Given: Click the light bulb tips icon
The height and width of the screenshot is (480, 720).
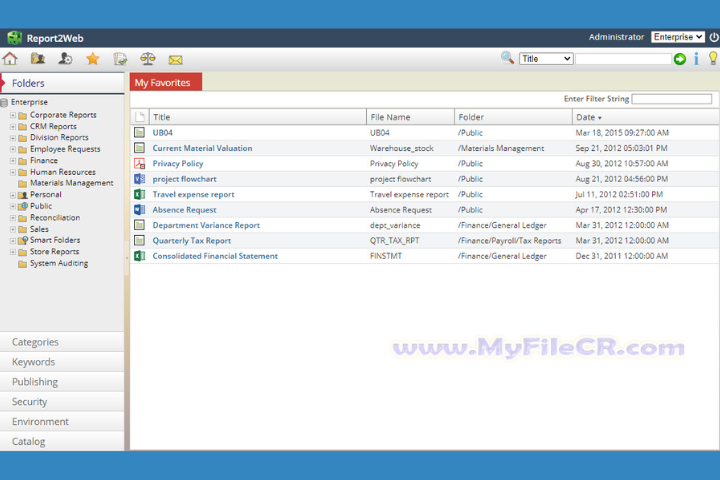Looking at the screenshot, I should pyautogui.click(x=713, y=58).
